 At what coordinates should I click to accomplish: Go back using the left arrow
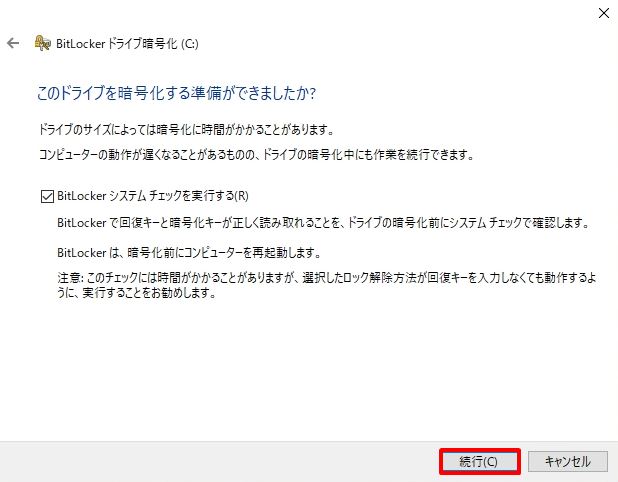[13, 43]
